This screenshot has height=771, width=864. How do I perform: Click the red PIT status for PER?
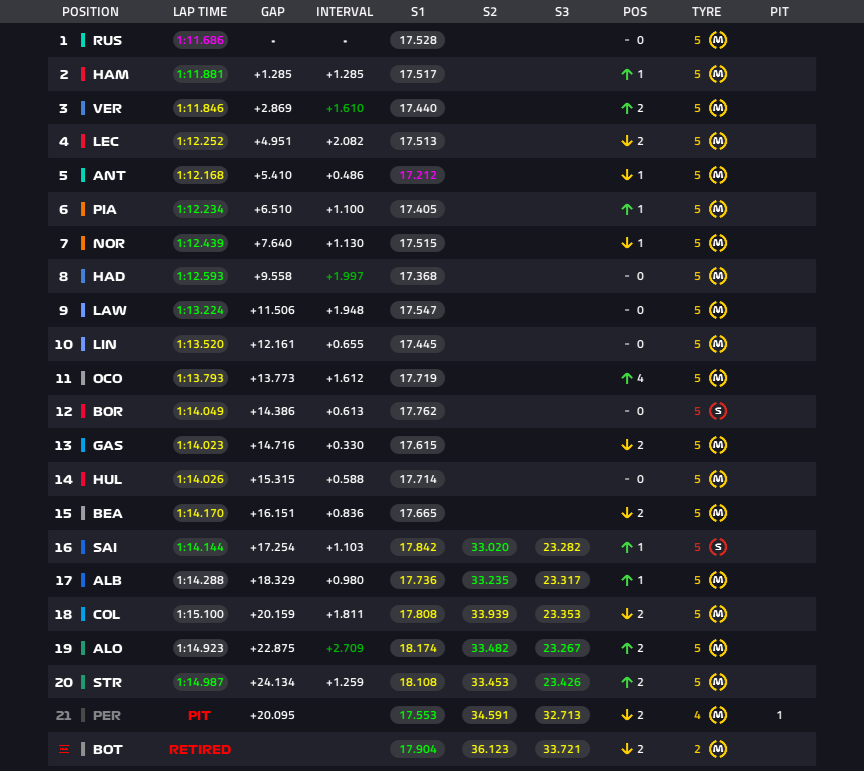tap(199, 715)
